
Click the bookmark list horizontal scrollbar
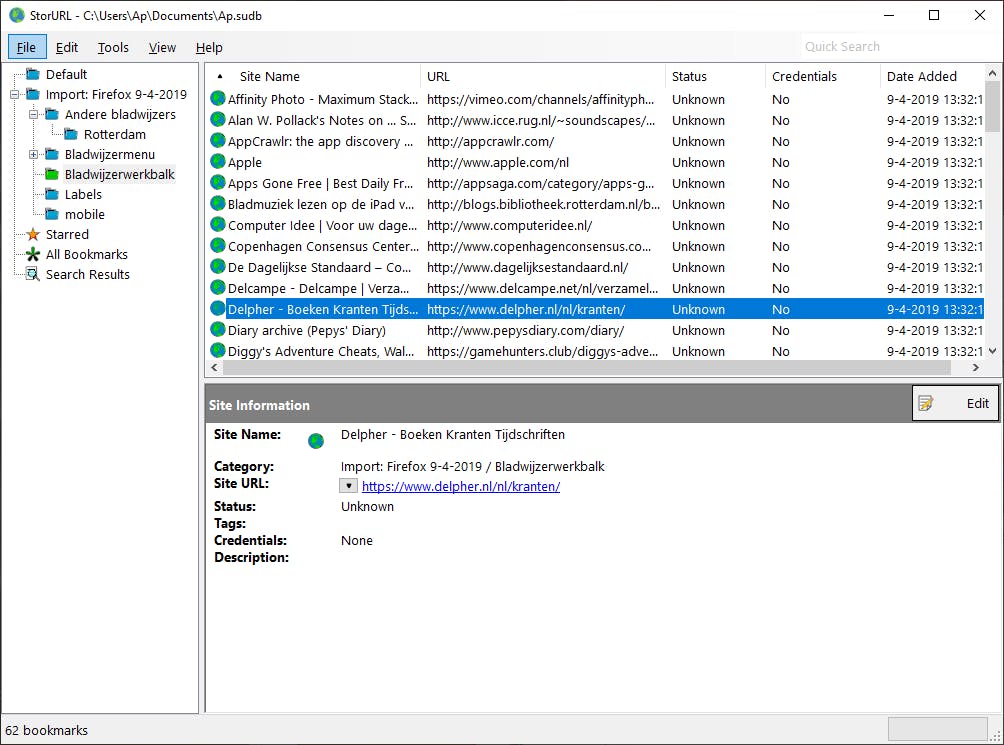tap(590, 368)
